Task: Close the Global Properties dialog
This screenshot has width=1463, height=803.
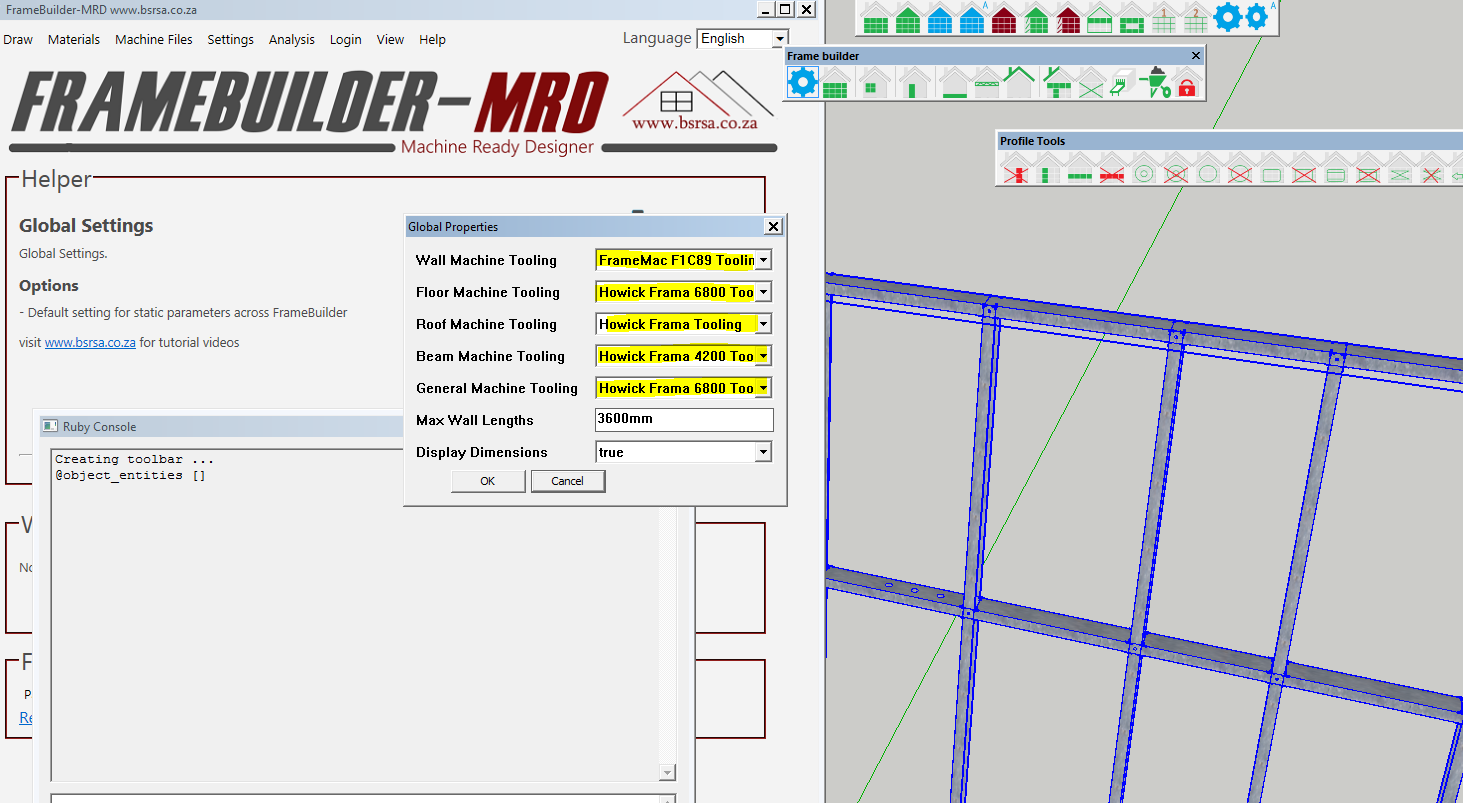Action: point(772,227)
